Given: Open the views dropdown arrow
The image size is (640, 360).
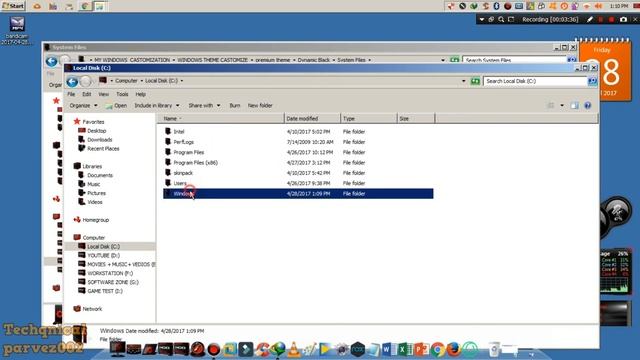Looking at the screenshot, I should [x=562, y=106].
